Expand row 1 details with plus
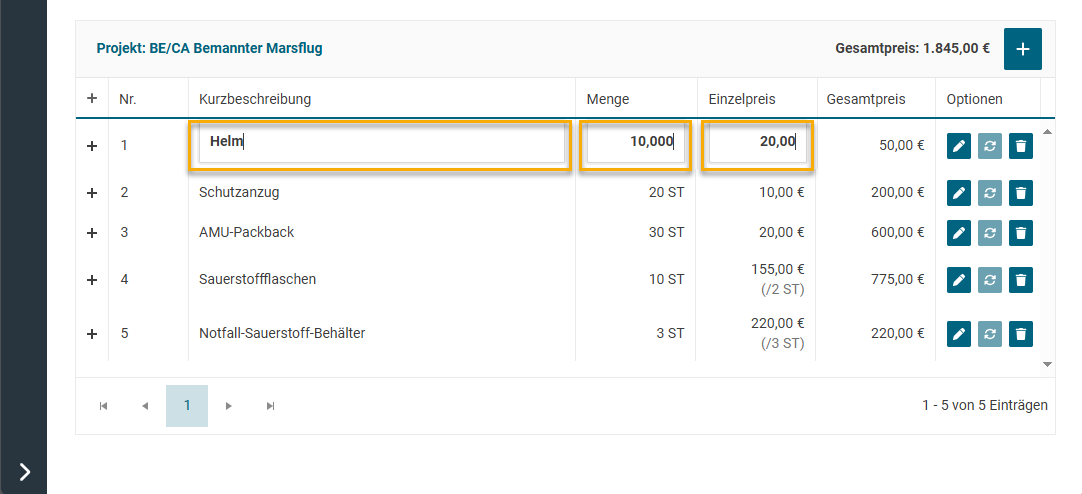This screenshot has width=1082, height=494. 92,146
